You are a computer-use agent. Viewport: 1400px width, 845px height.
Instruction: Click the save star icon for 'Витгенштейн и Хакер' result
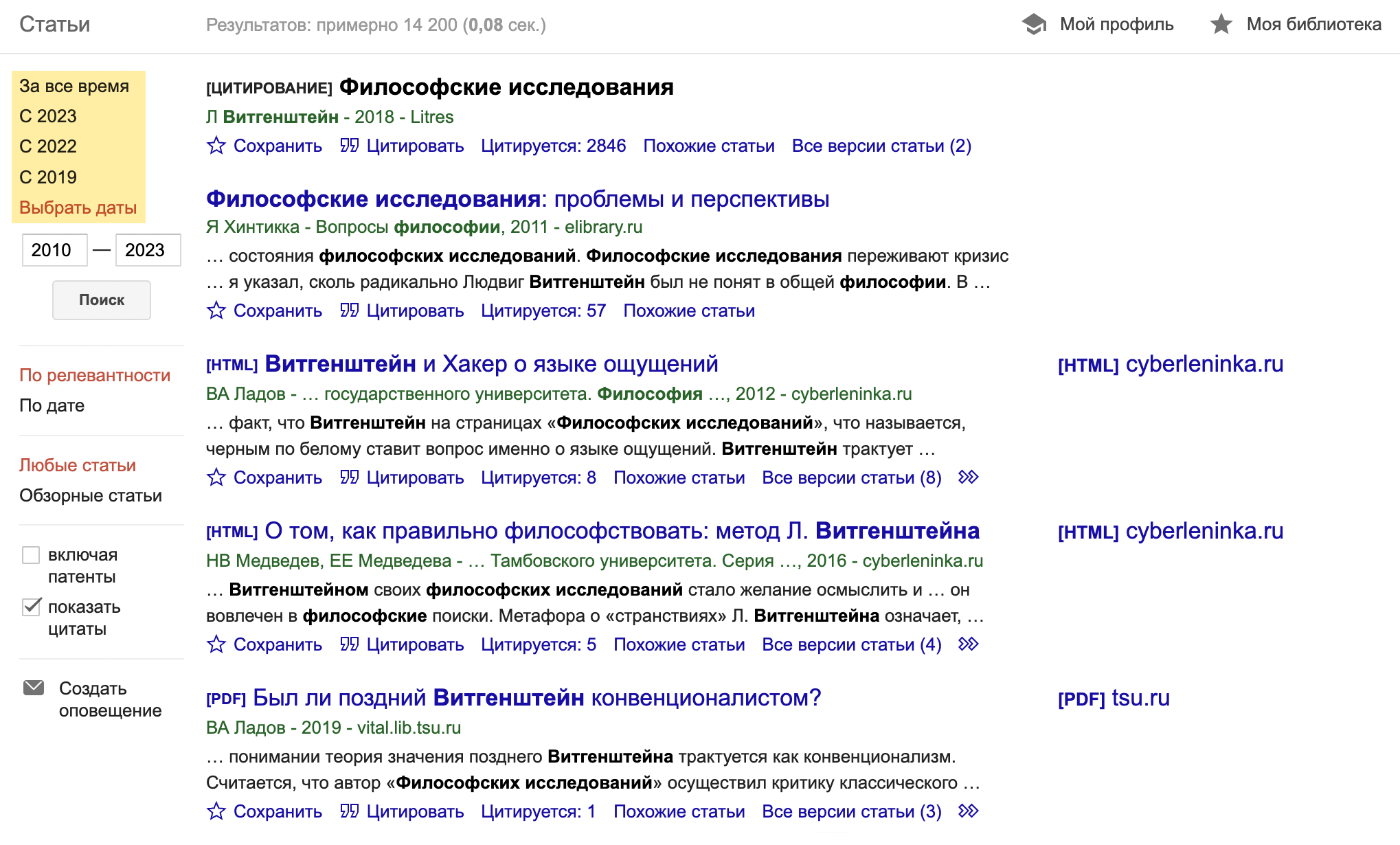coord(216,477)
